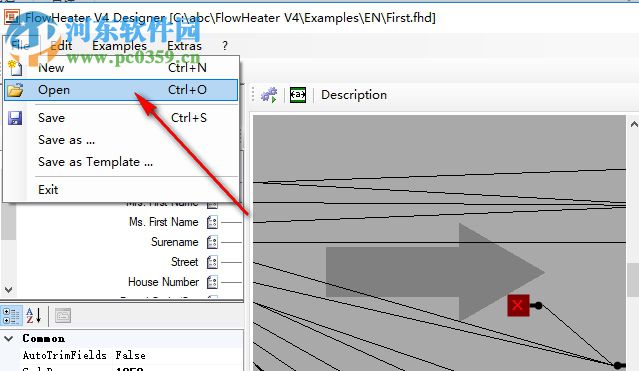Screen dimensions: 639x371
Task: Select the House Number field label
Action: point(163,282)
